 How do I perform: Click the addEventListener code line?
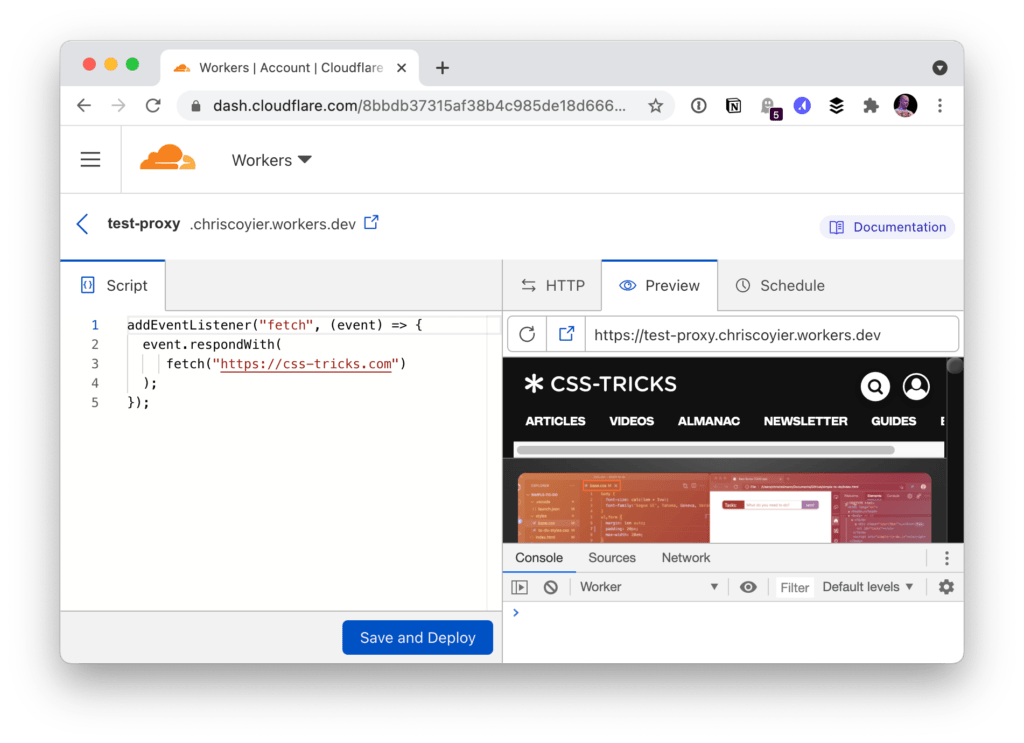(x=275, y=324)
